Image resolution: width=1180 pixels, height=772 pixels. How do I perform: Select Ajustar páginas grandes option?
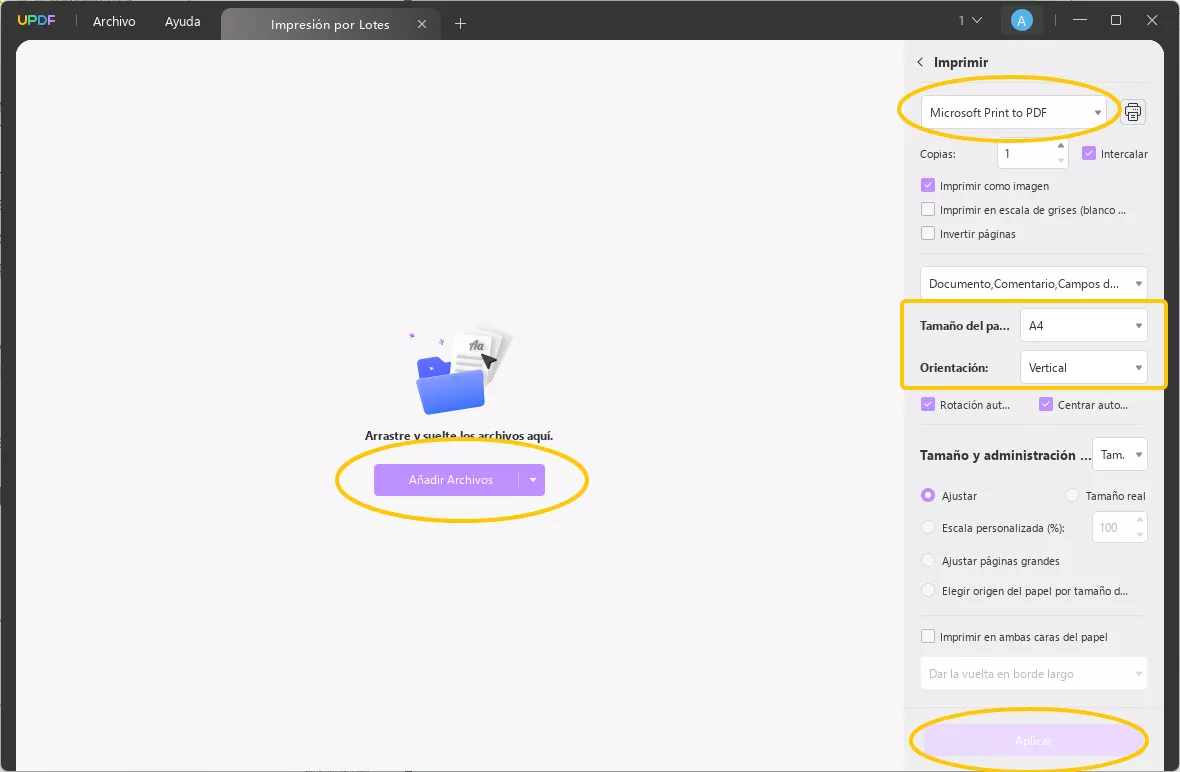click(928, 561)
